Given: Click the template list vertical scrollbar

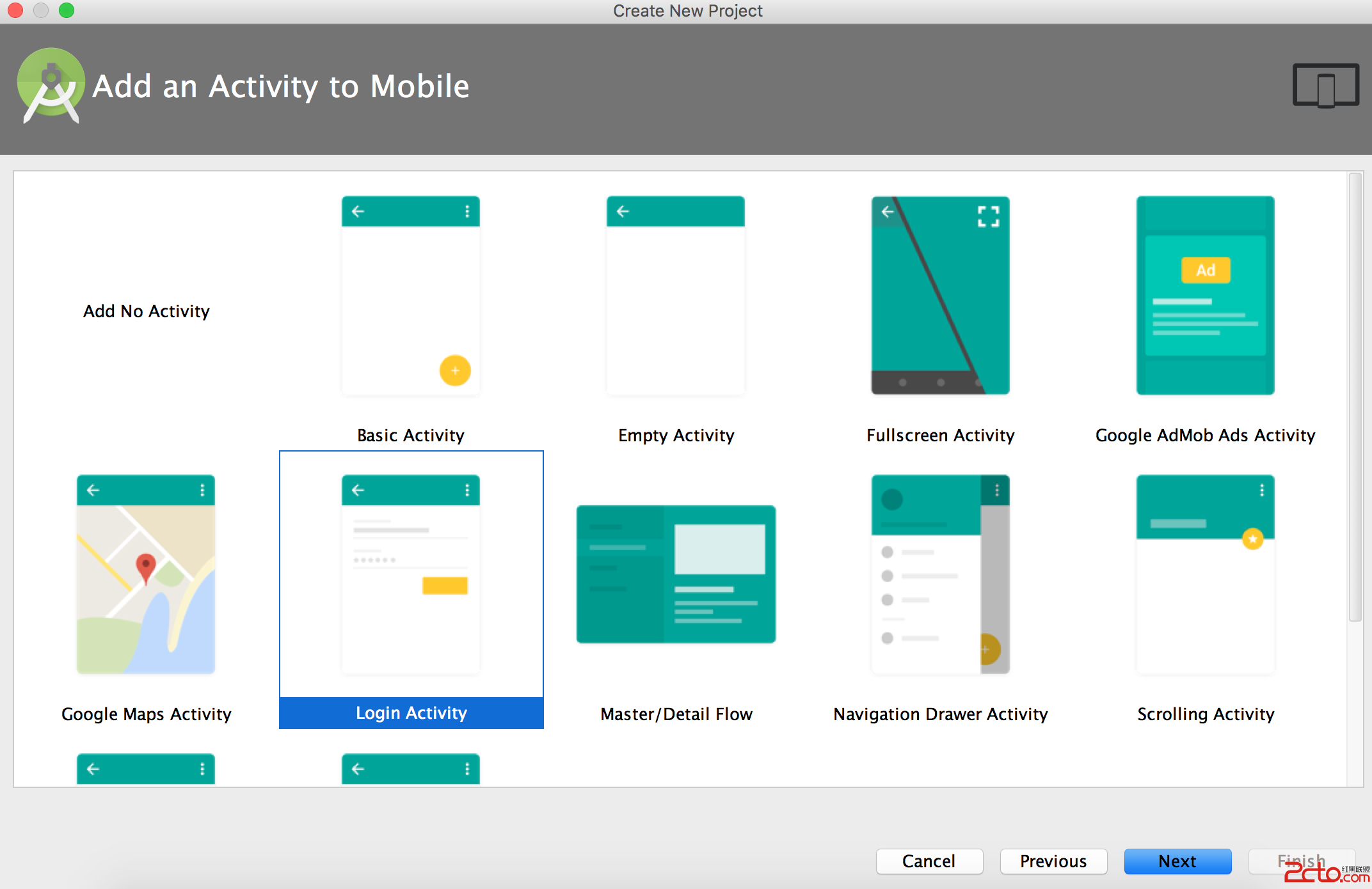Looking at the screenshot, I should pos(1355,397).
